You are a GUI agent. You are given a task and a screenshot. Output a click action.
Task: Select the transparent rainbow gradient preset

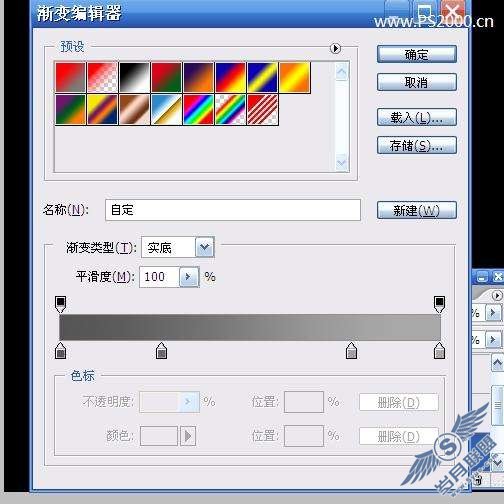[230, 109]
